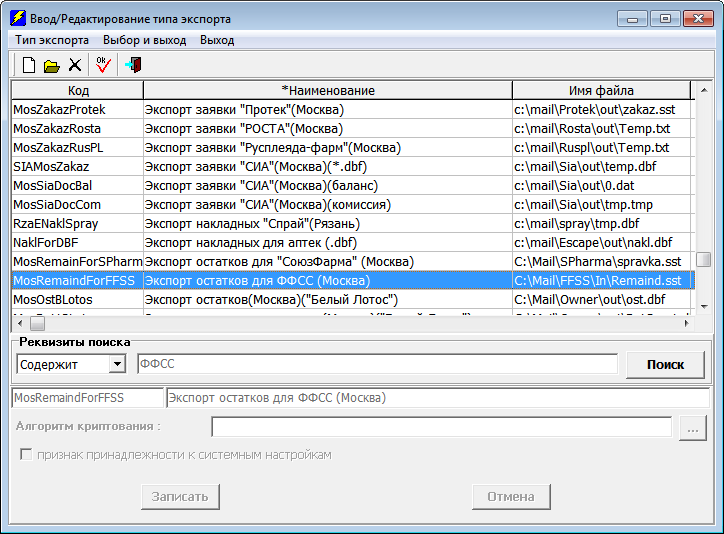Click the exit door toolbar icon

133,65
